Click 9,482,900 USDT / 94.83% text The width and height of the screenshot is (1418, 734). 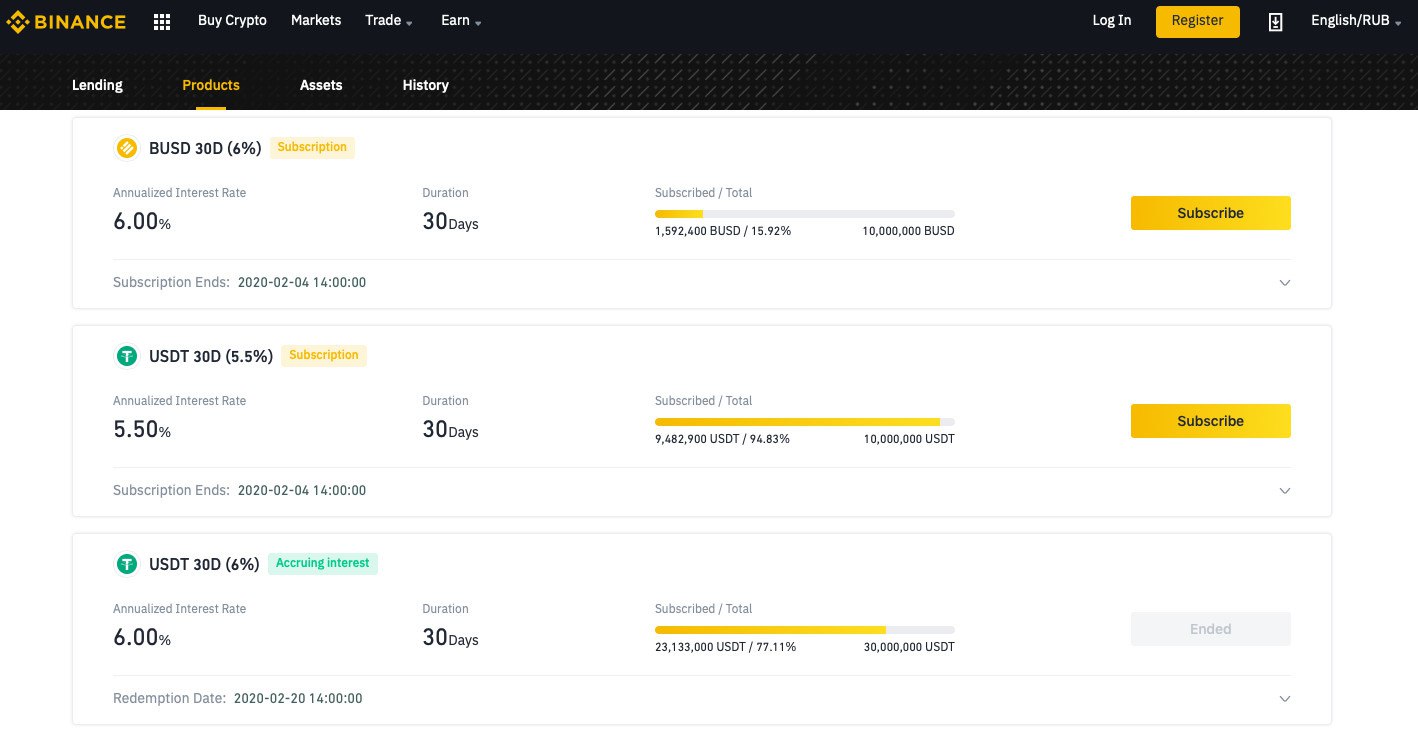pyautogui.click(x=722, y=439)
